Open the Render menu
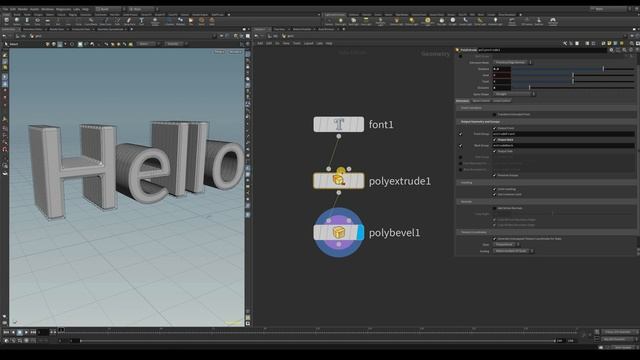This screenshot has height=360, width=640. point(22,9)
